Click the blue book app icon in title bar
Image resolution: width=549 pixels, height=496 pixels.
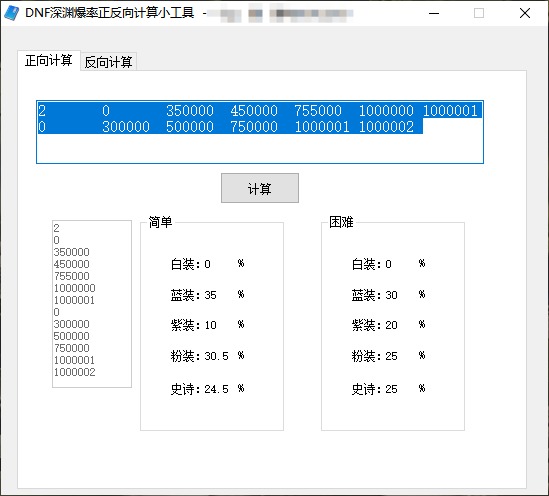[x=12, y=13]
